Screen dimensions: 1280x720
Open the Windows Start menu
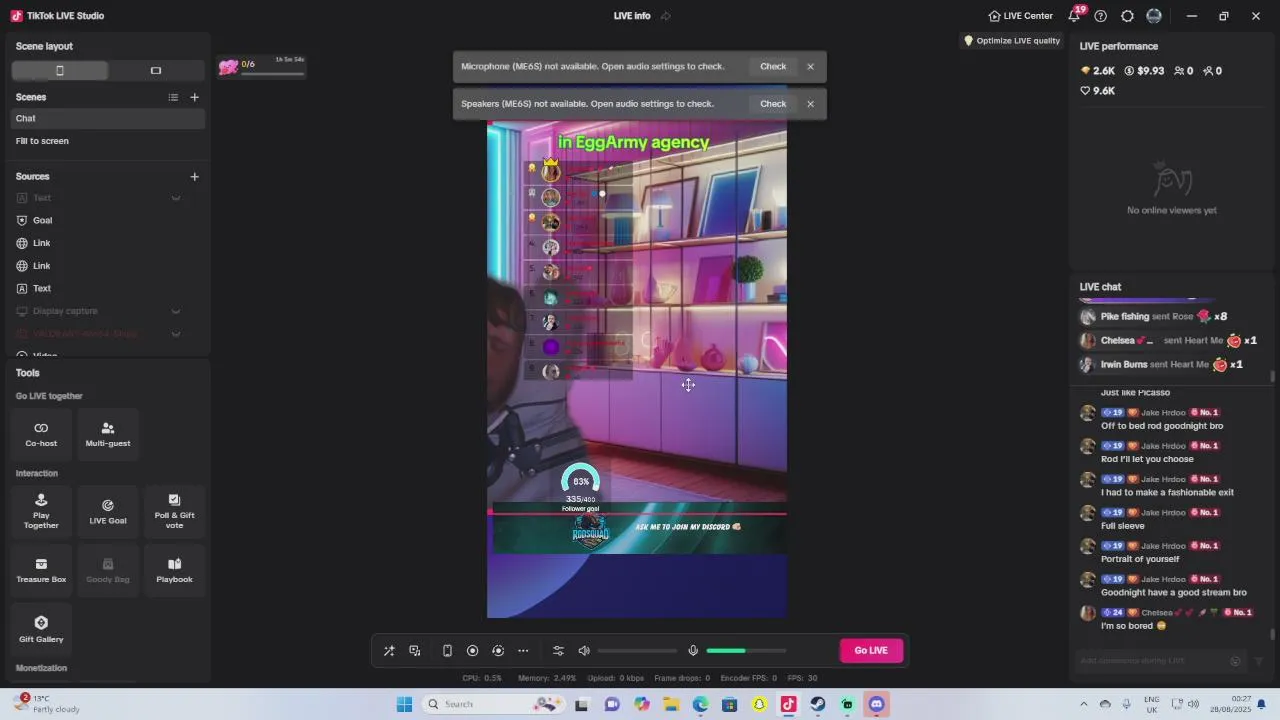(x=404, y=704)
